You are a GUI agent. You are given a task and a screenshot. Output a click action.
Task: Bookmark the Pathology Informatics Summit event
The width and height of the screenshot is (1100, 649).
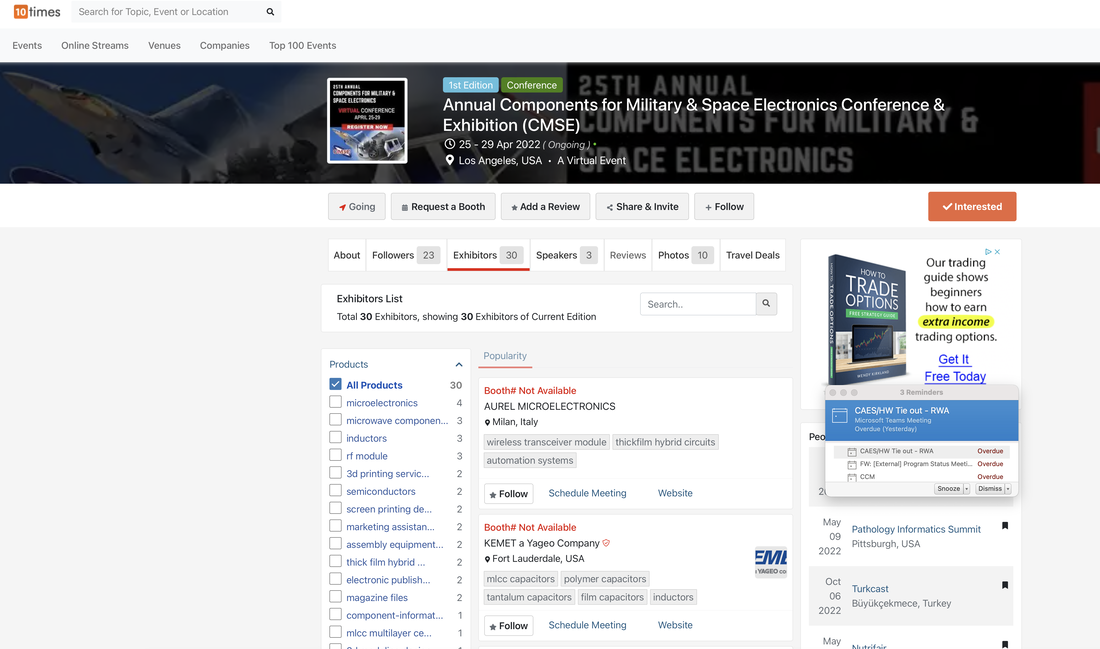point(1005,526)
